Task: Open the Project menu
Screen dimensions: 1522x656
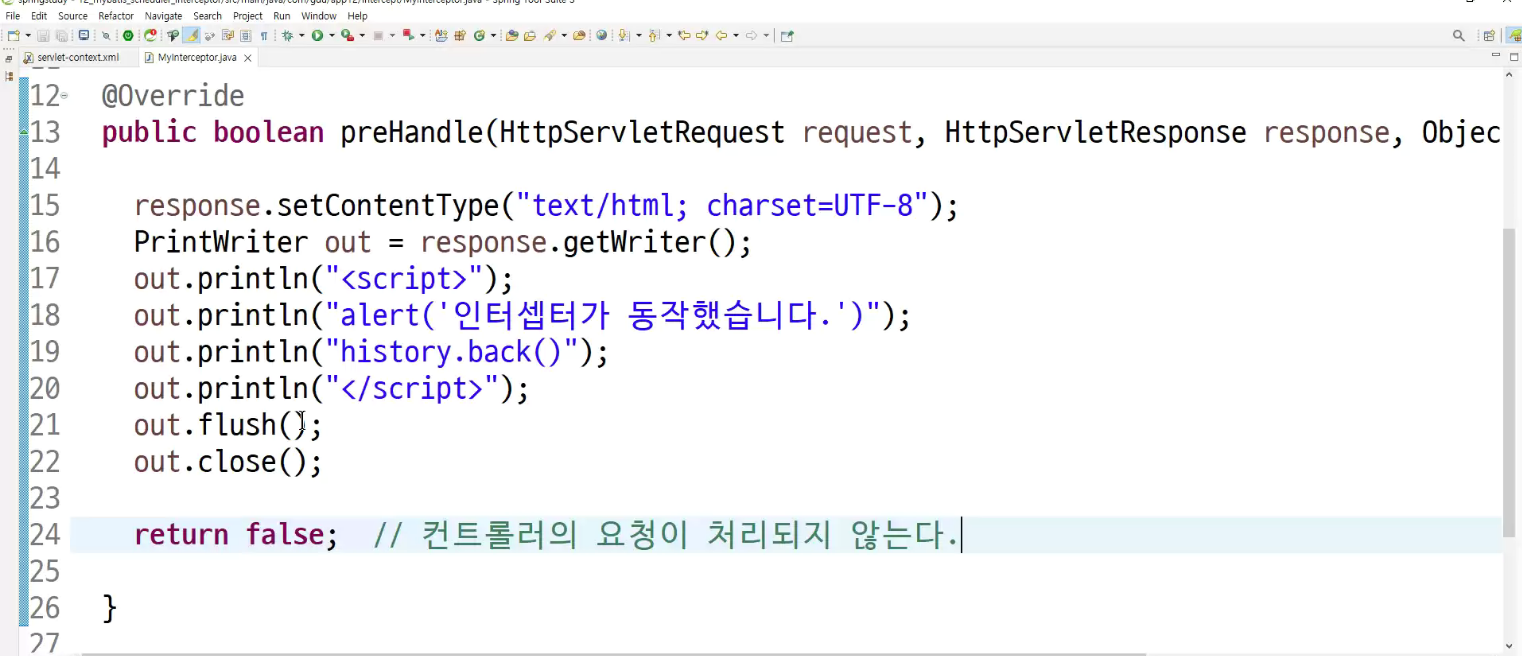Action: pos(248,16)
